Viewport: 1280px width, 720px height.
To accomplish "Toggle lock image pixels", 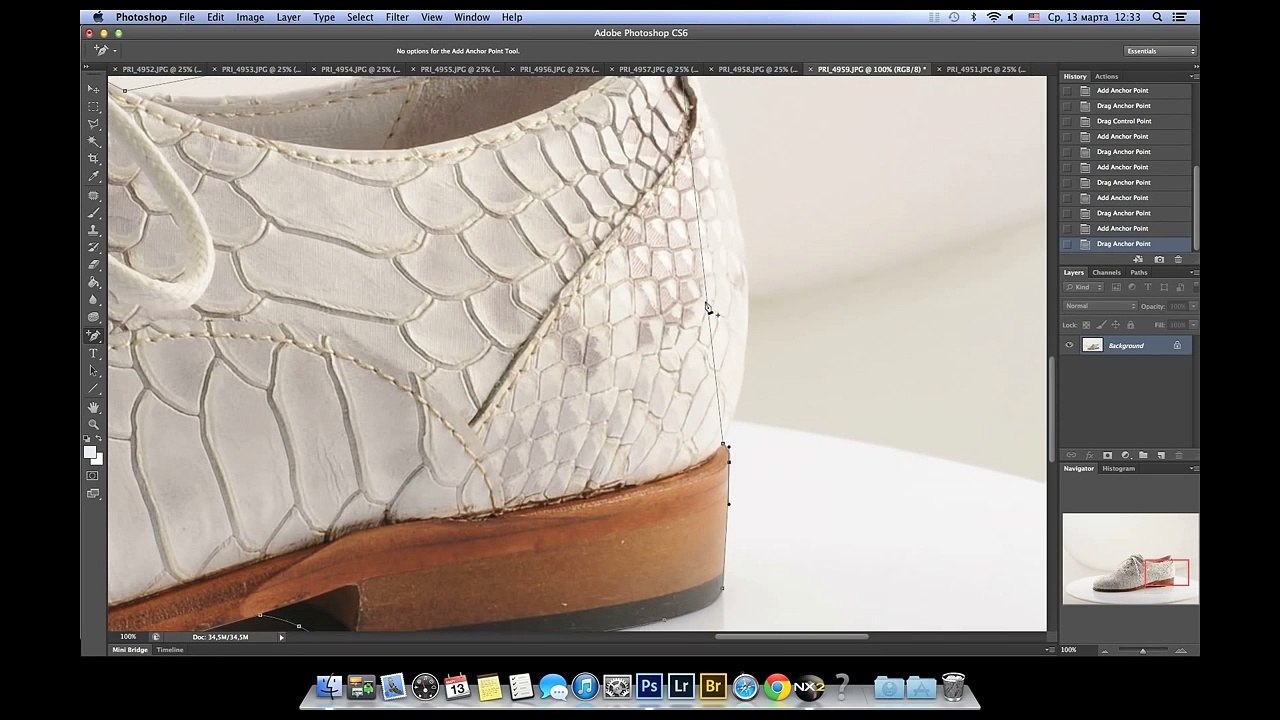I will click(x=1101, y=325).
